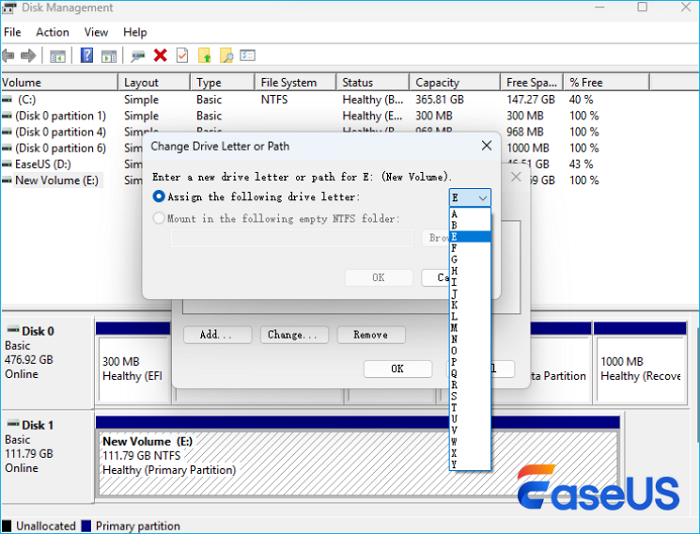This screenshot has height=534, width=700.
Task: Click the Back arrow toolbar icon
Action: pos(10,55)
